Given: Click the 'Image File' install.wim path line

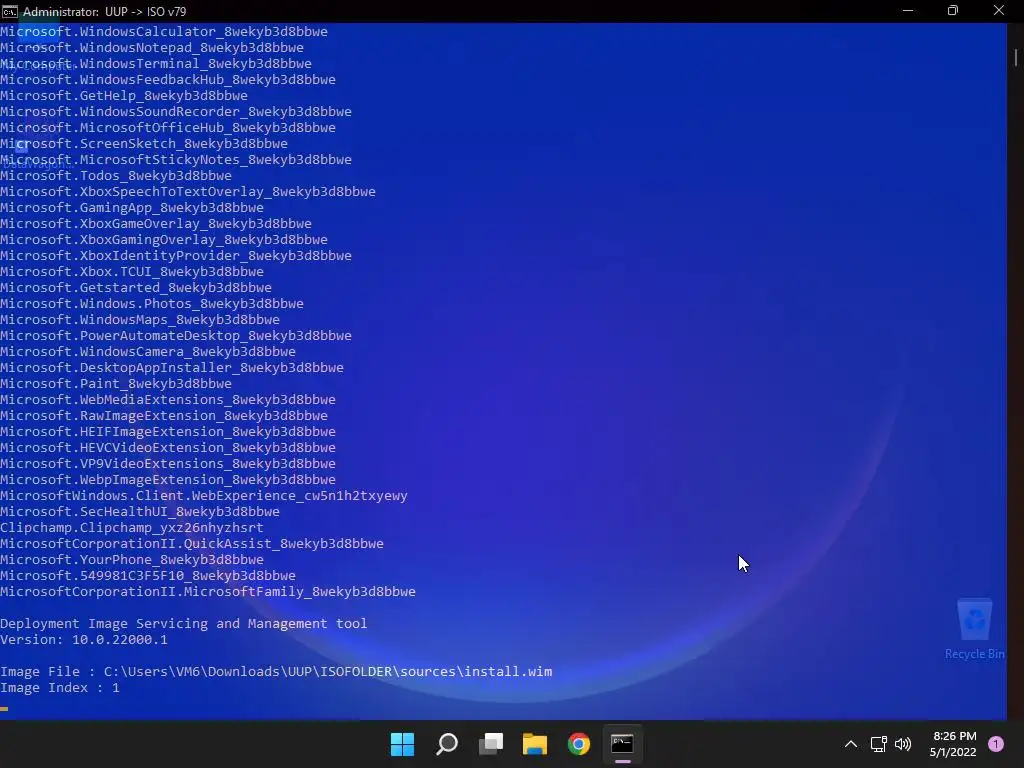Looking at the screenshot, I should coord(276,671).
